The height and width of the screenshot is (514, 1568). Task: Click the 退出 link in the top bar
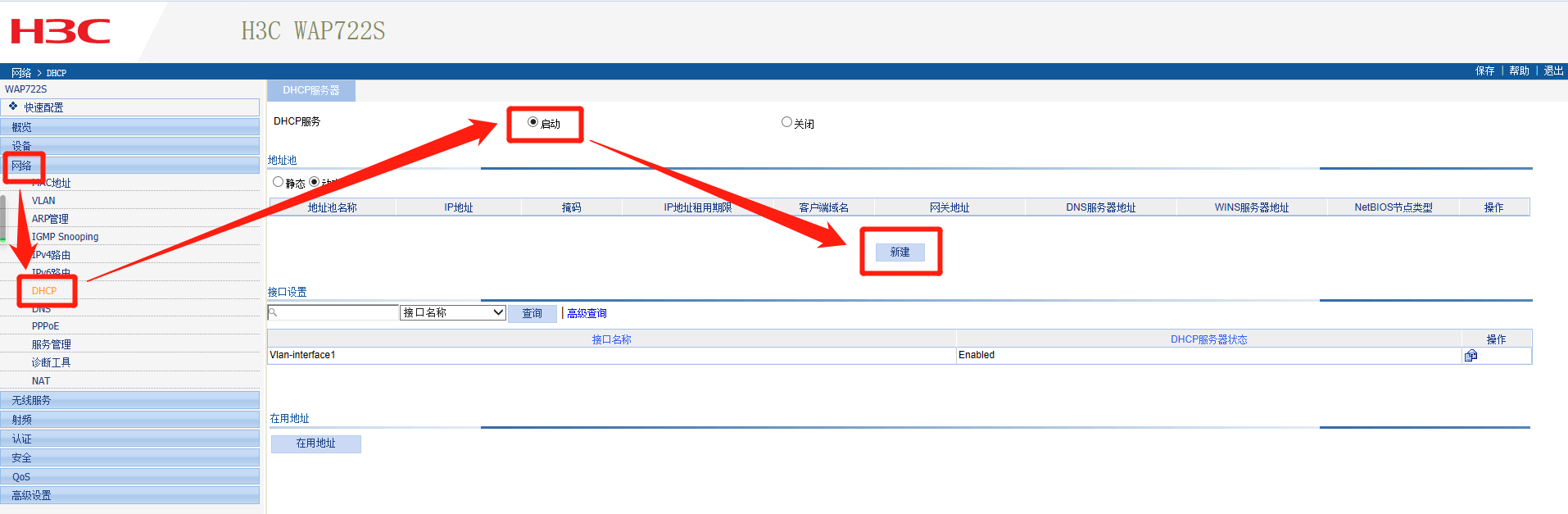coord(1554,71)
